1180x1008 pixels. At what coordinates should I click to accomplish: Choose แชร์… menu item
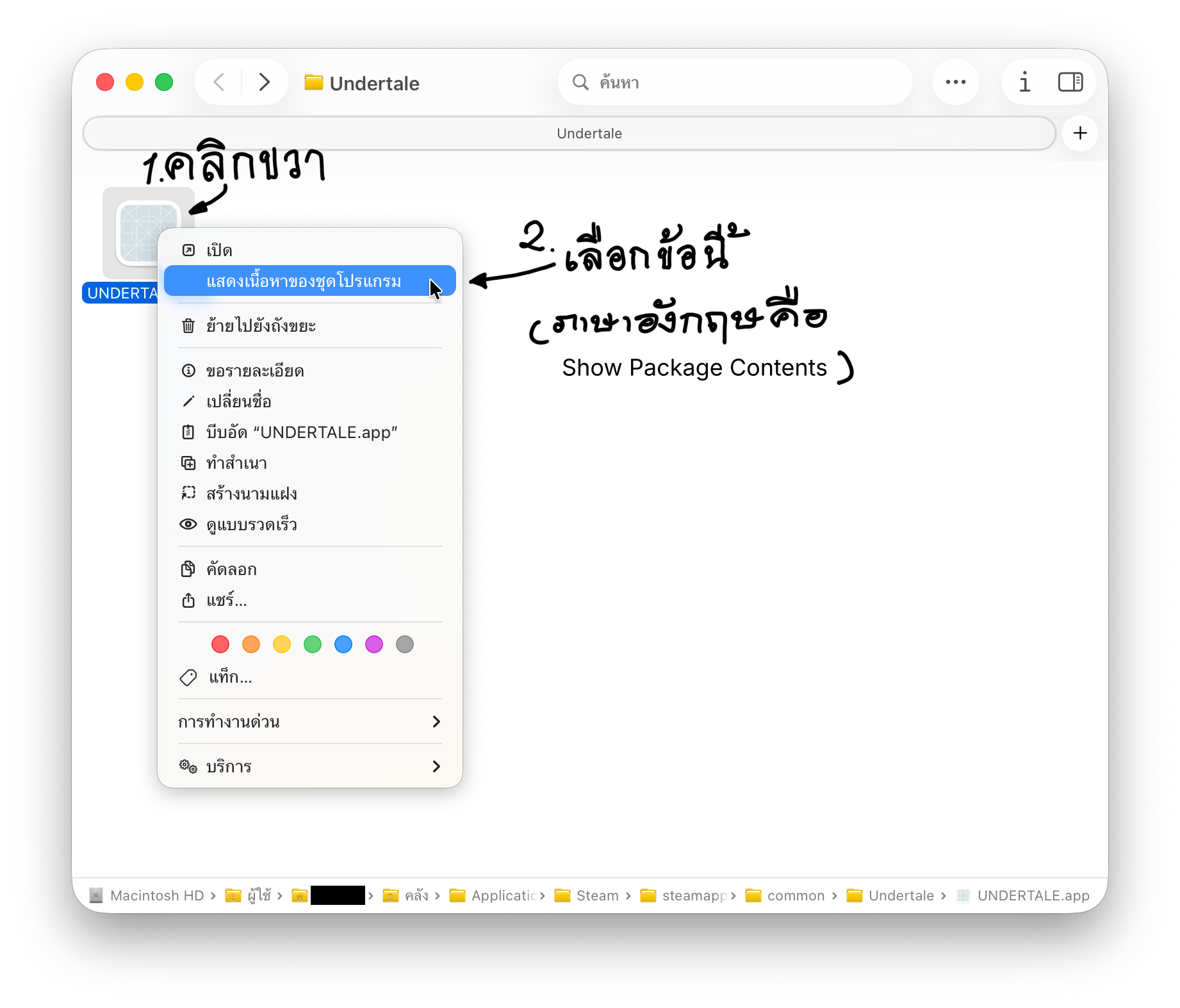(x=310, y=600)
